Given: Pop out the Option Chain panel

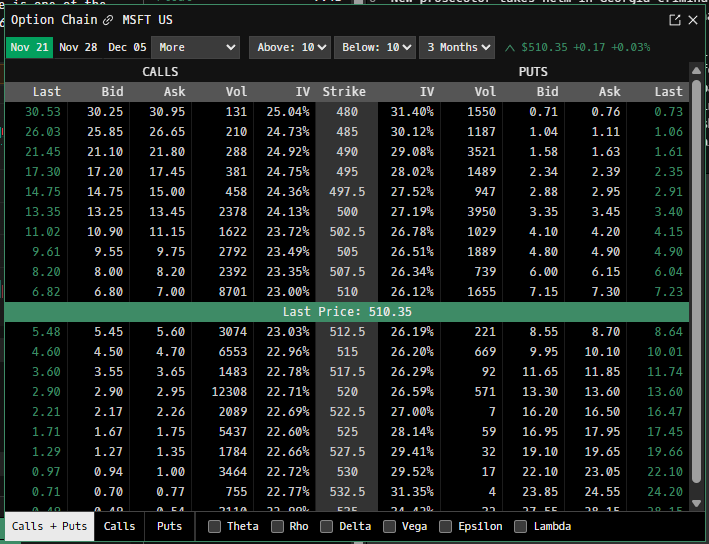Looking at the screenshot, I should coord(675,20).
